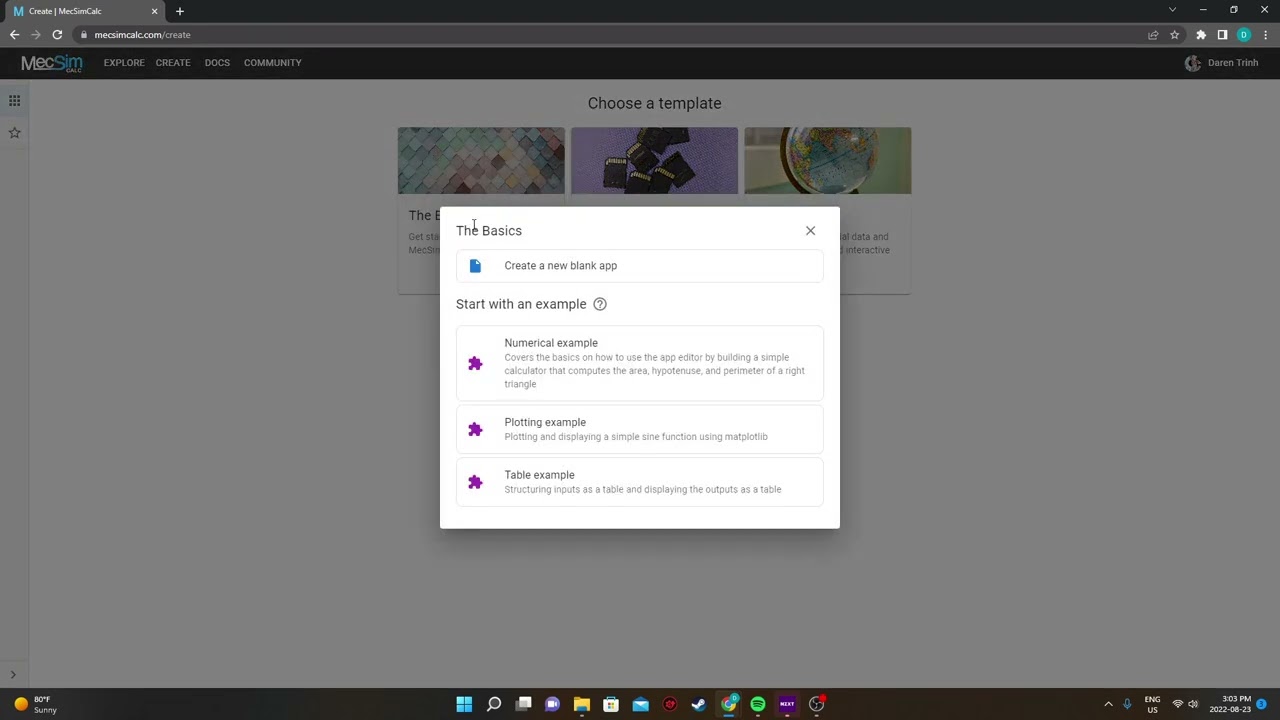The height and width of the screenshot is (720, 1280).
Task: Create a new blank app
Action: [639, 266]
